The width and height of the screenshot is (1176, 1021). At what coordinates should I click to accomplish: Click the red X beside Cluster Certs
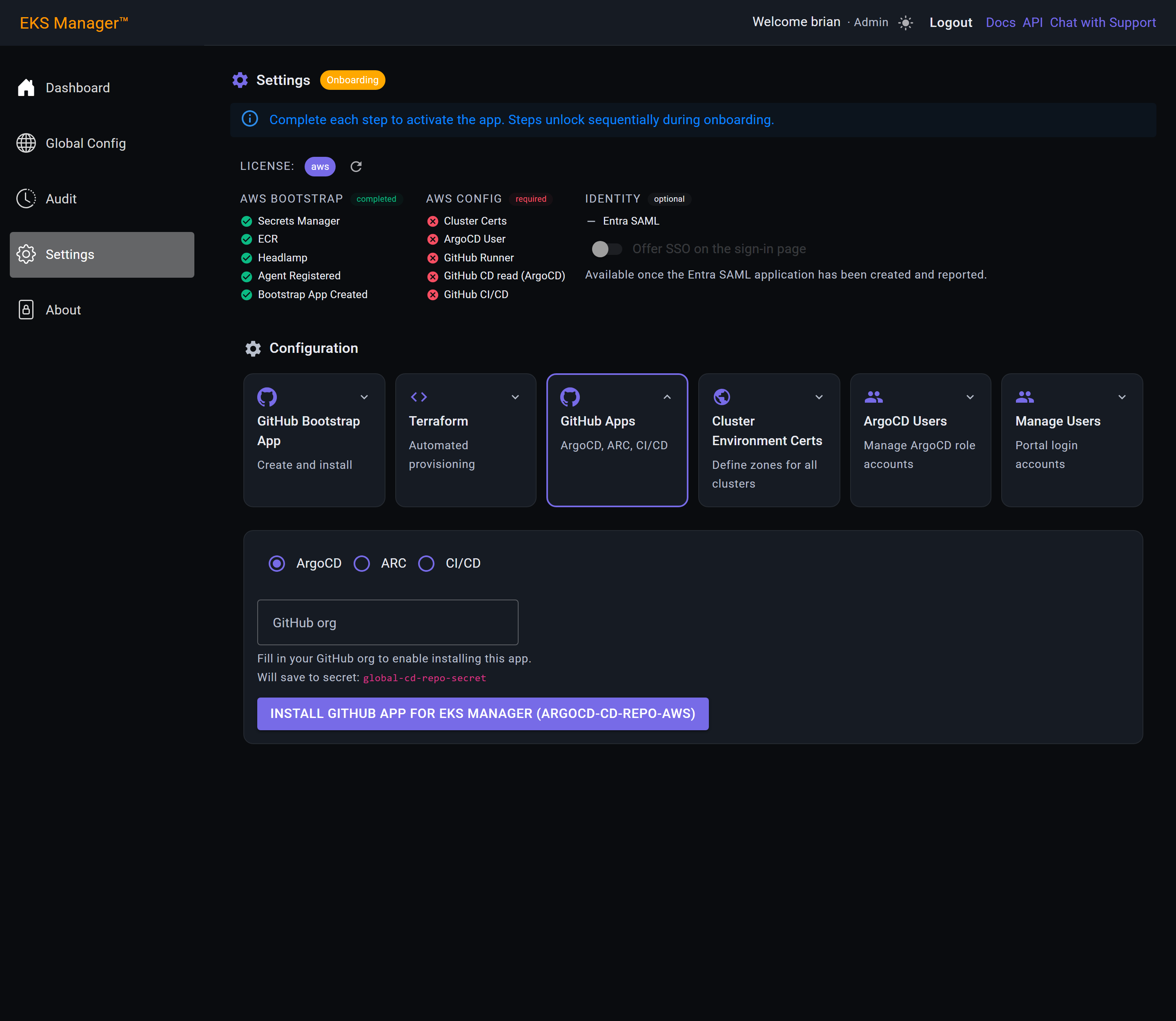pos(433,221)
